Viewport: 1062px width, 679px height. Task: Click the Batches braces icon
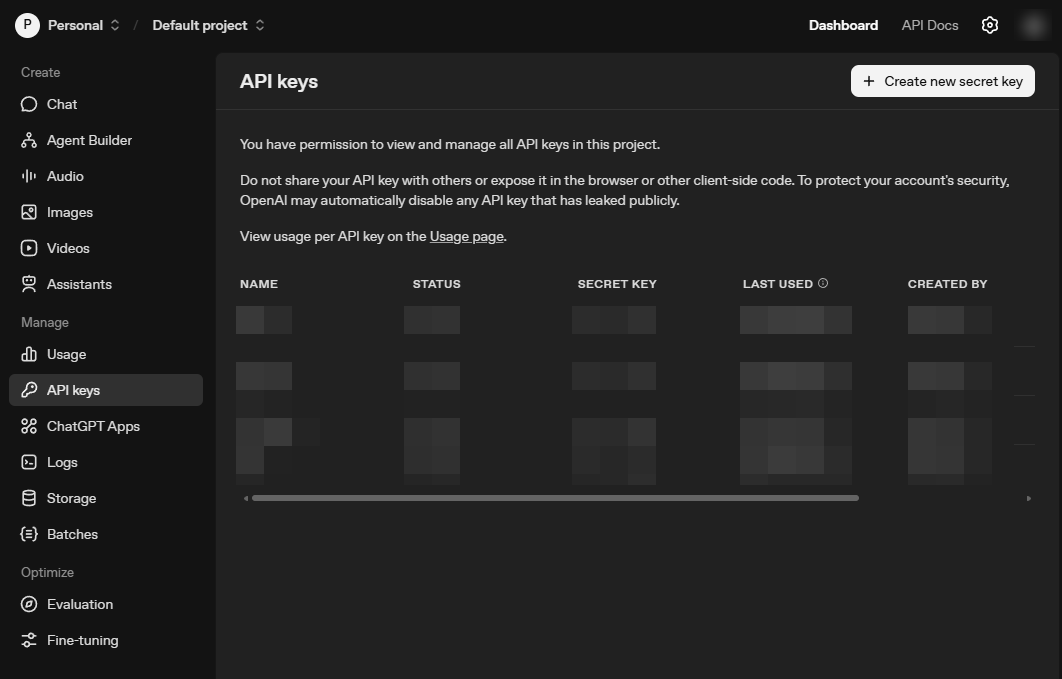pos(29,534)
